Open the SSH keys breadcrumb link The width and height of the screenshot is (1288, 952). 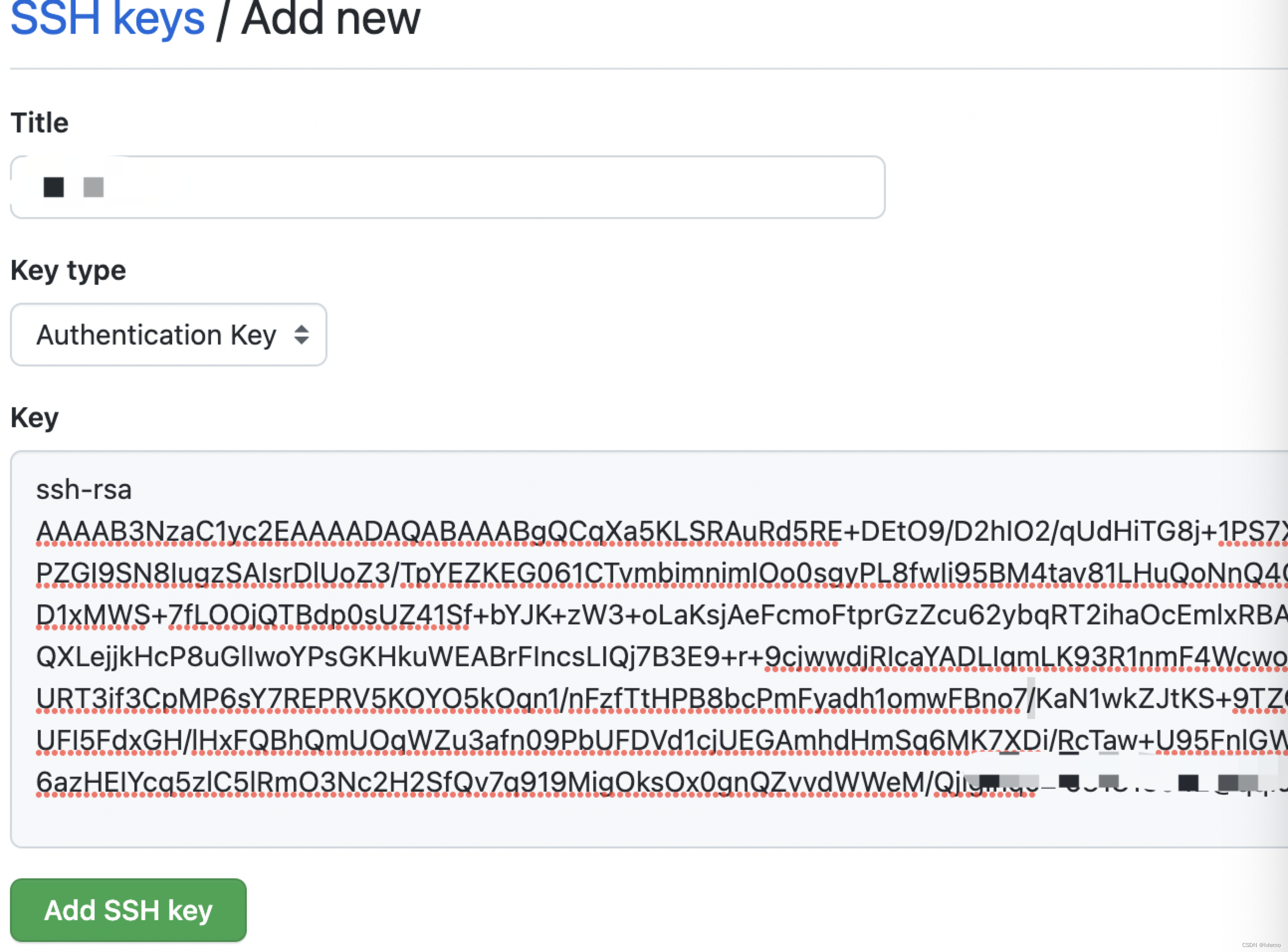[x=107, y=18]
